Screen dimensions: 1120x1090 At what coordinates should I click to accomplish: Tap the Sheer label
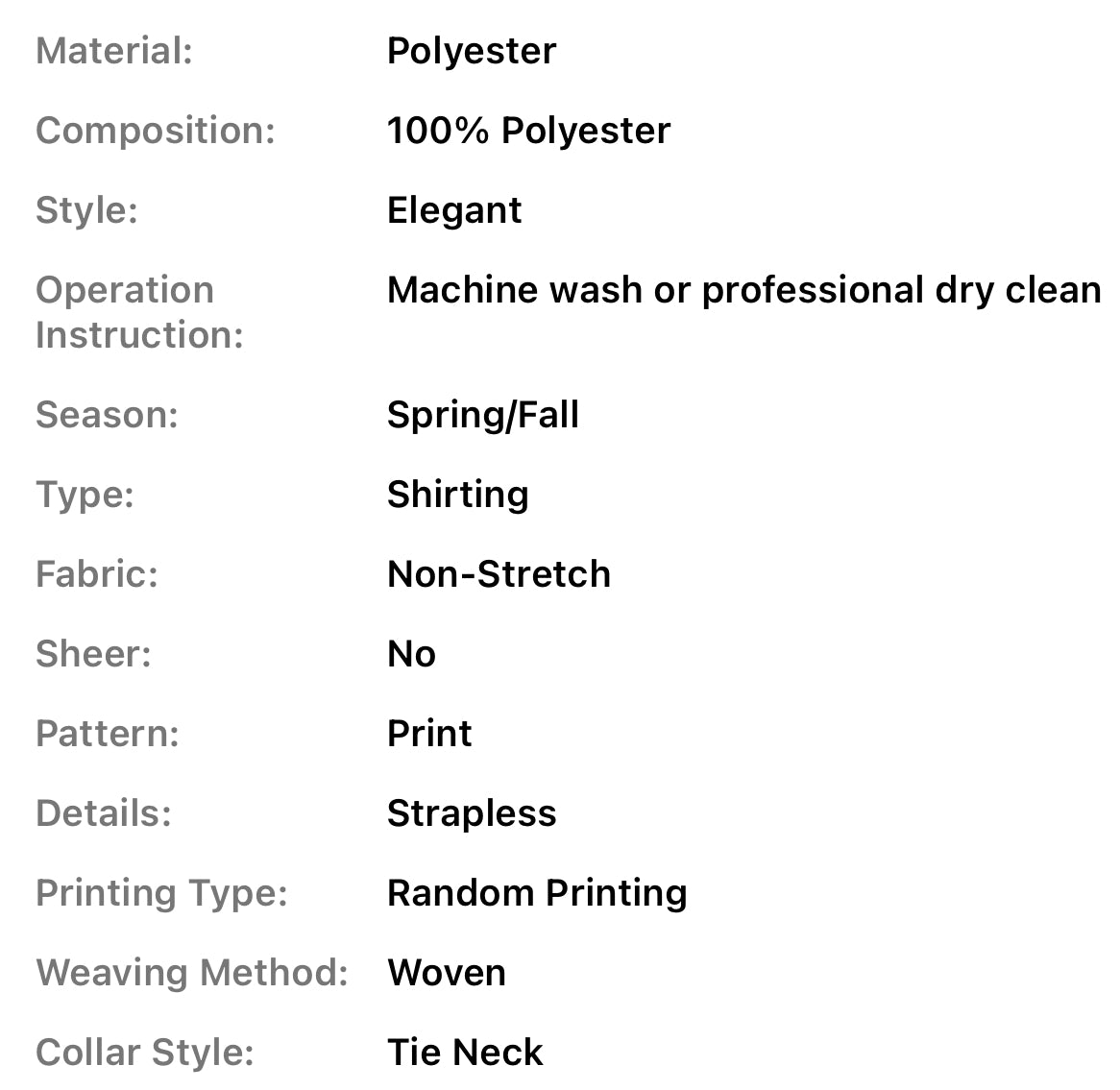point(93,654)
